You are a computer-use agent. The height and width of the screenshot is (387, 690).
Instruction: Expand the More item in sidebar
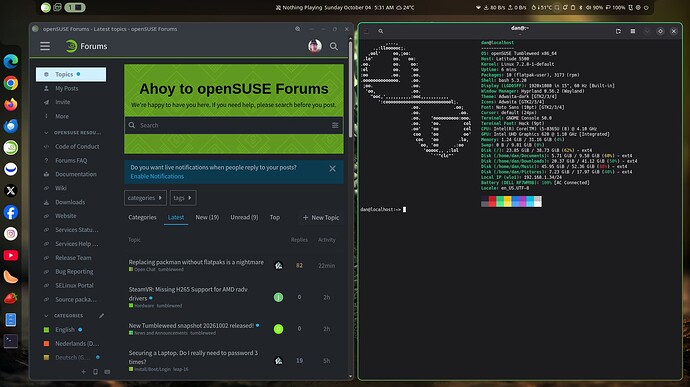point(62,117)
